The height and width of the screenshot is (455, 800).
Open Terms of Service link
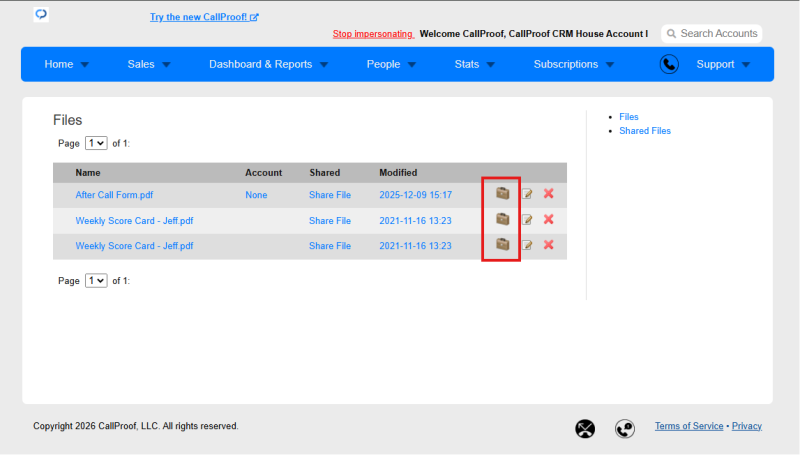click(x=689, y=426)
